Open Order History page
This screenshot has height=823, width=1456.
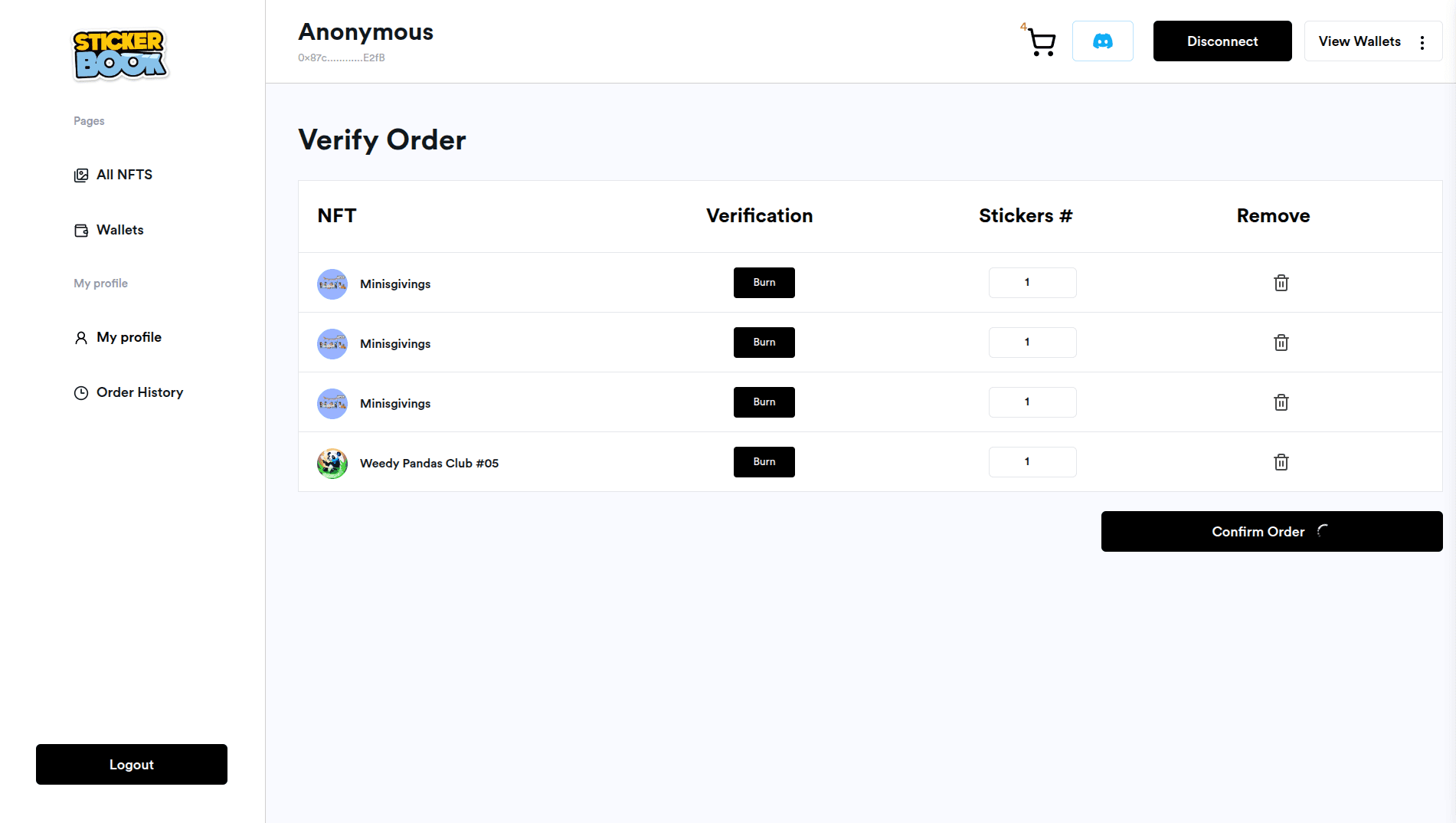pos(139,392)
